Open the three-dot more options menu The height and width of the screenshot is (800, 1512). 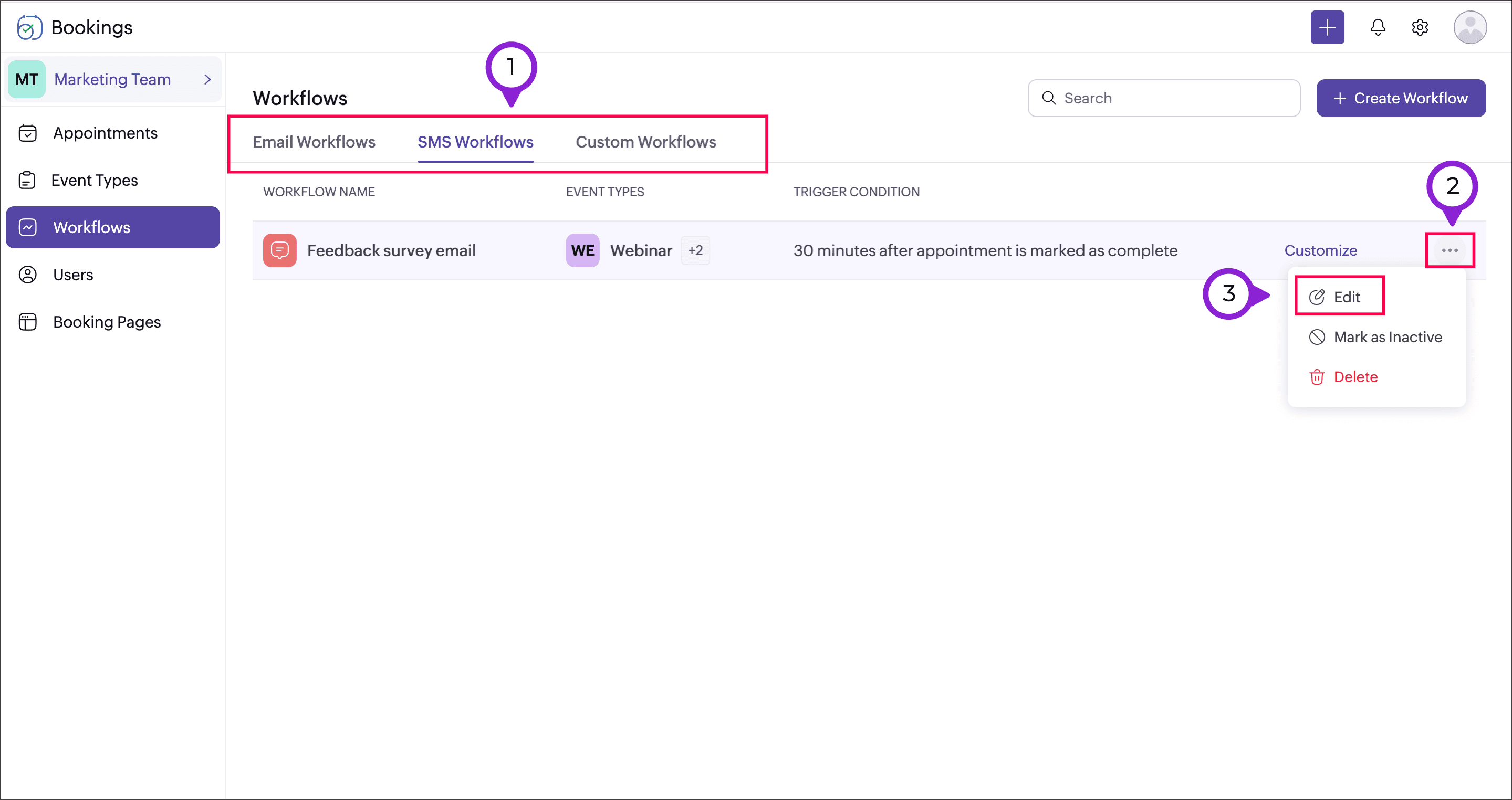click(x=1449, y=250)
